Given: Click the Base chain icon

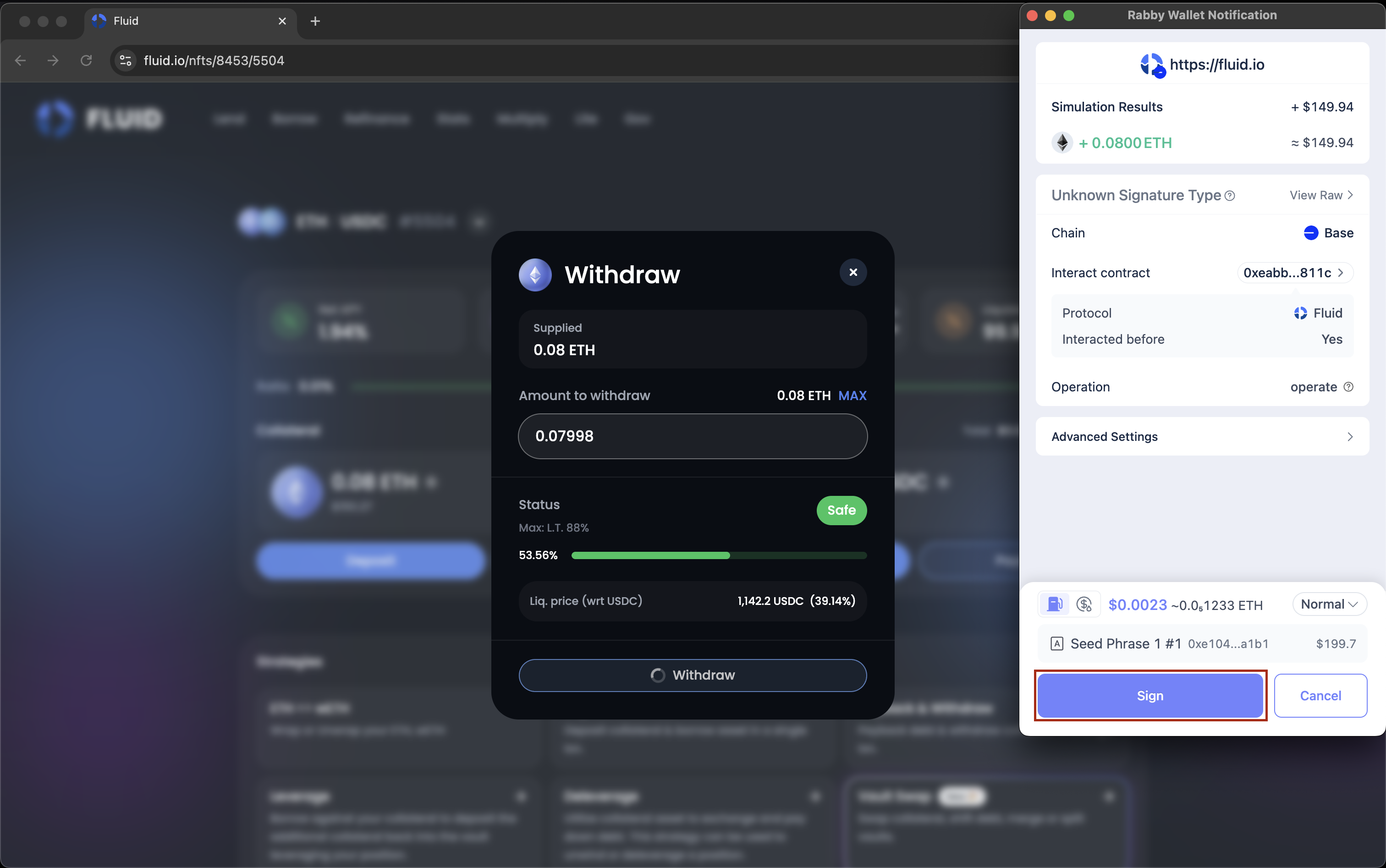Looking at the screenshot, I should pyautogui.click(x=1311, y=232).
